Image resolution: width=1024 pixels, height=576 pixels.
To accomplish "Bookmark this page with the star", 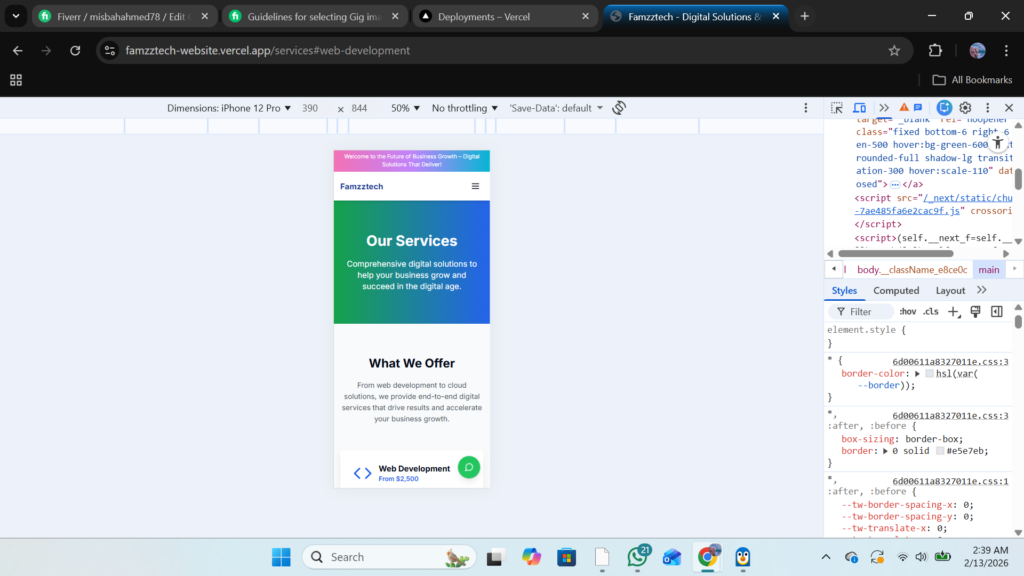I will point(894,50).
